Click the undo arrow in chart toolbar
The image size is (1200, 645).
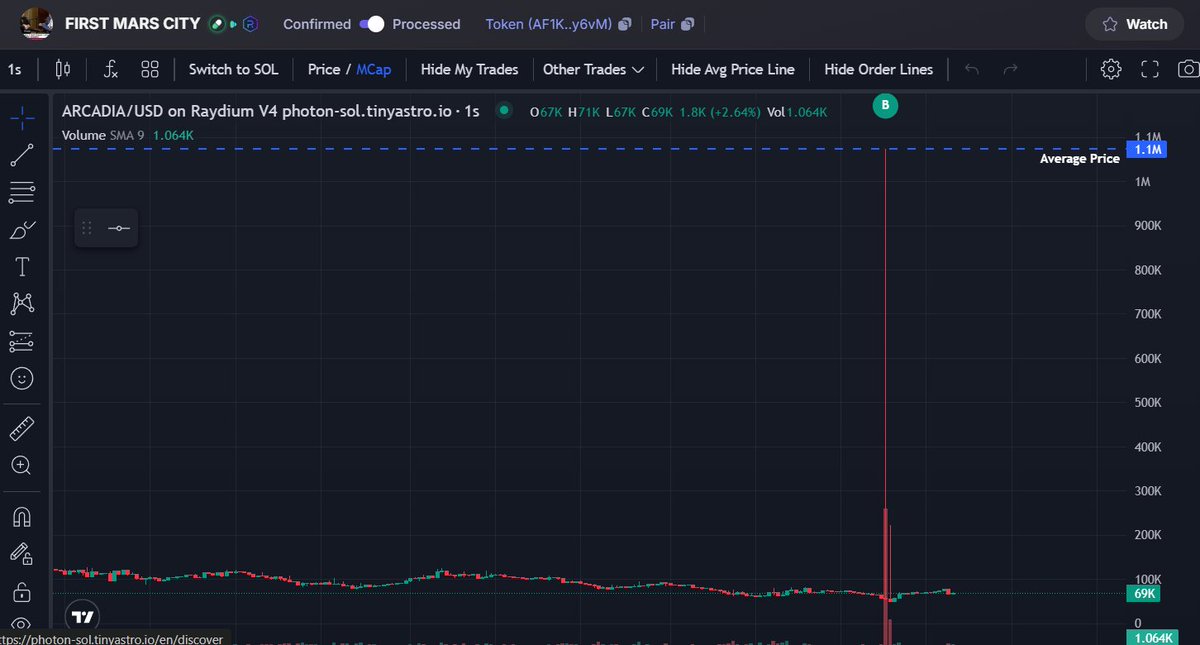pos(971,69)
